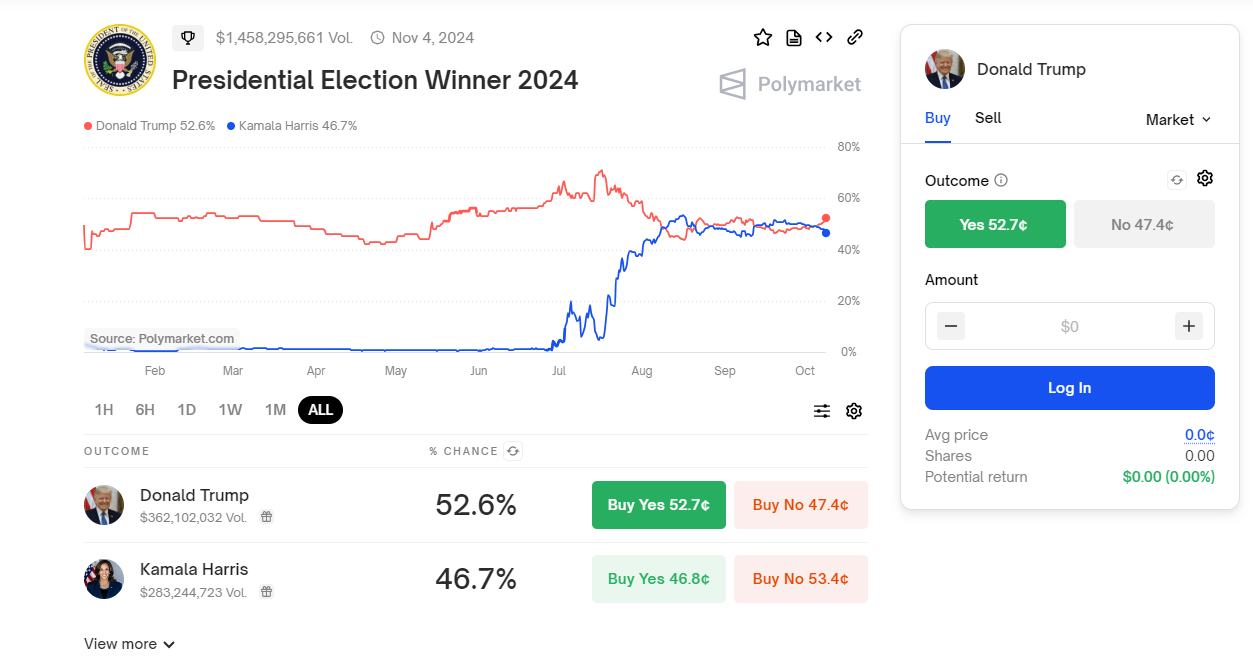Open chart filter sliders icon
Viewport: 1253px width, 670px height.
[822, 411]
